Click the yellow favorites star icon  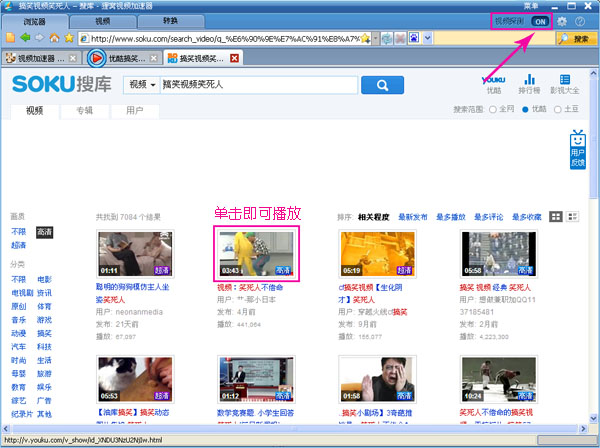coord(69,37)
